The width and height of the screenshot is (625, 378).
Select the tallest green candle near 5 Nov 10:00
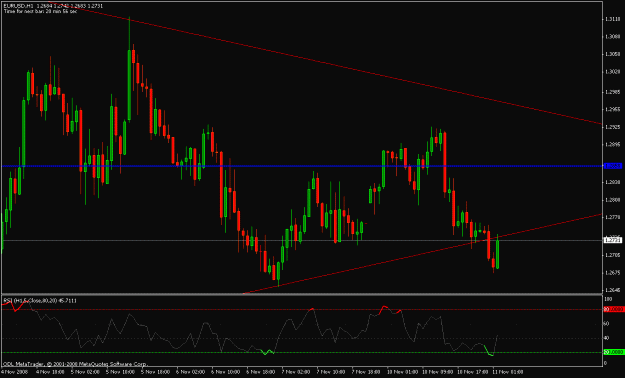[x=129, y=85]
